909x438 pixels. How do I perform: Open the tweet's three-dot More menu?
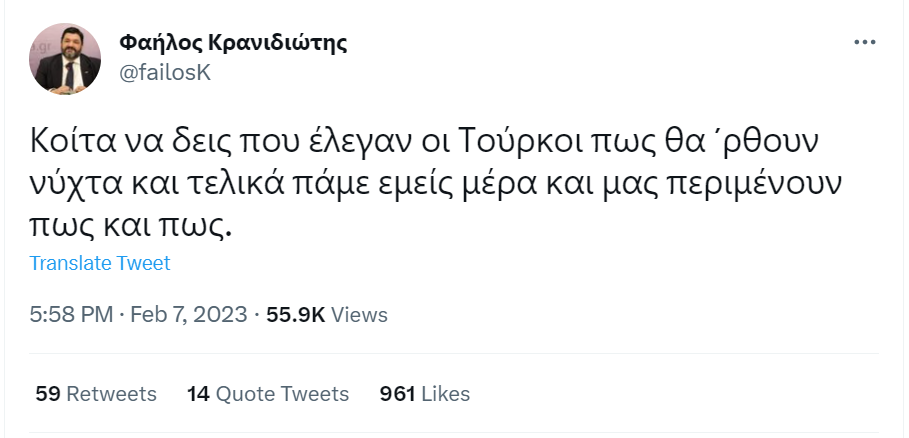864,43
